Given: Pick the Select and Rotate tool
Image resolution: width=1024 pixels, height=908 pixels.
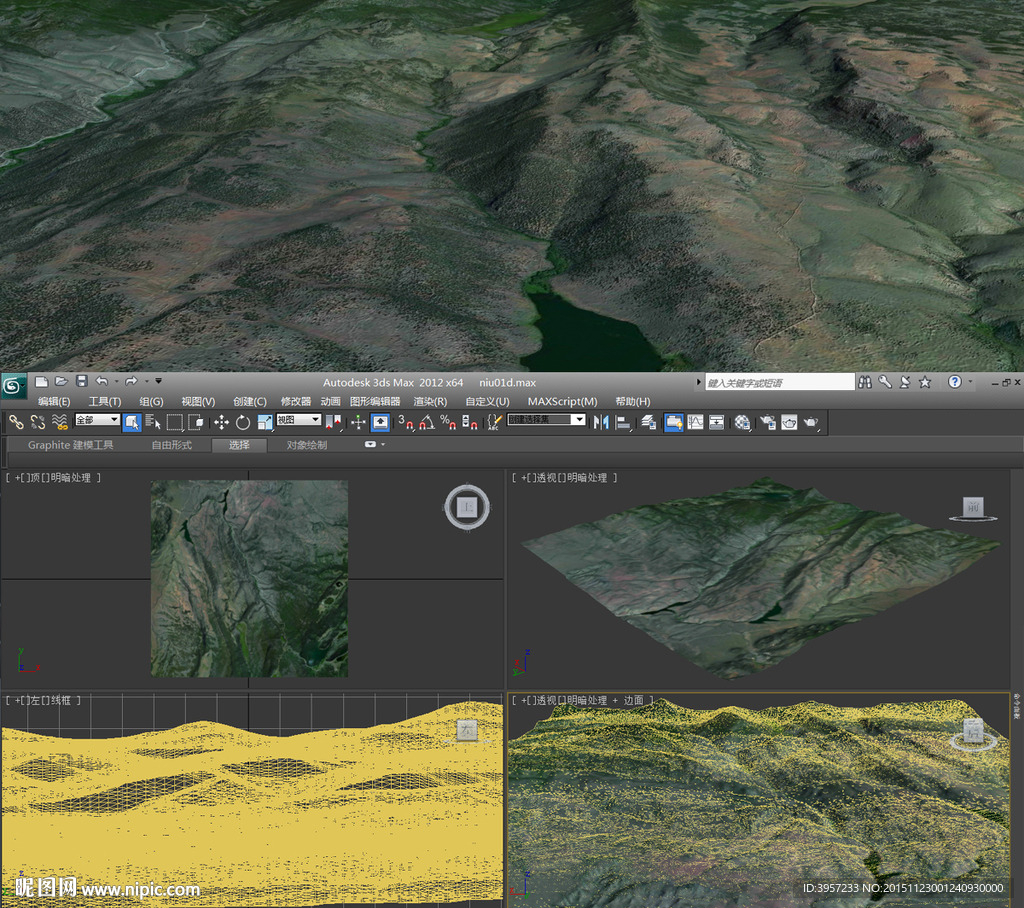Looking at the screenshot, I should 243,423.
